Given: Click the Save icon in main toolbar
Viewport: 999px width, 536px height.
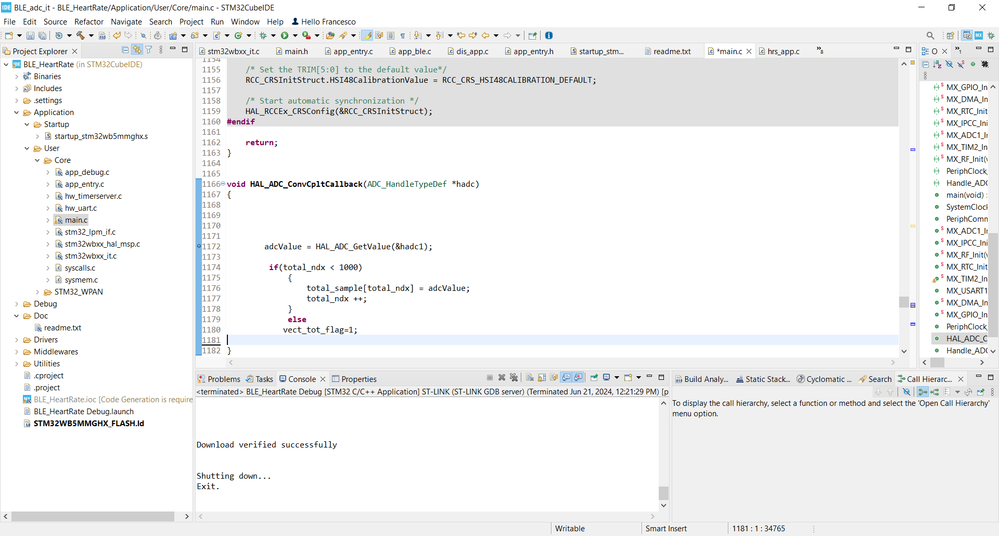Looking at the screenshot, I should click(30, 35).
